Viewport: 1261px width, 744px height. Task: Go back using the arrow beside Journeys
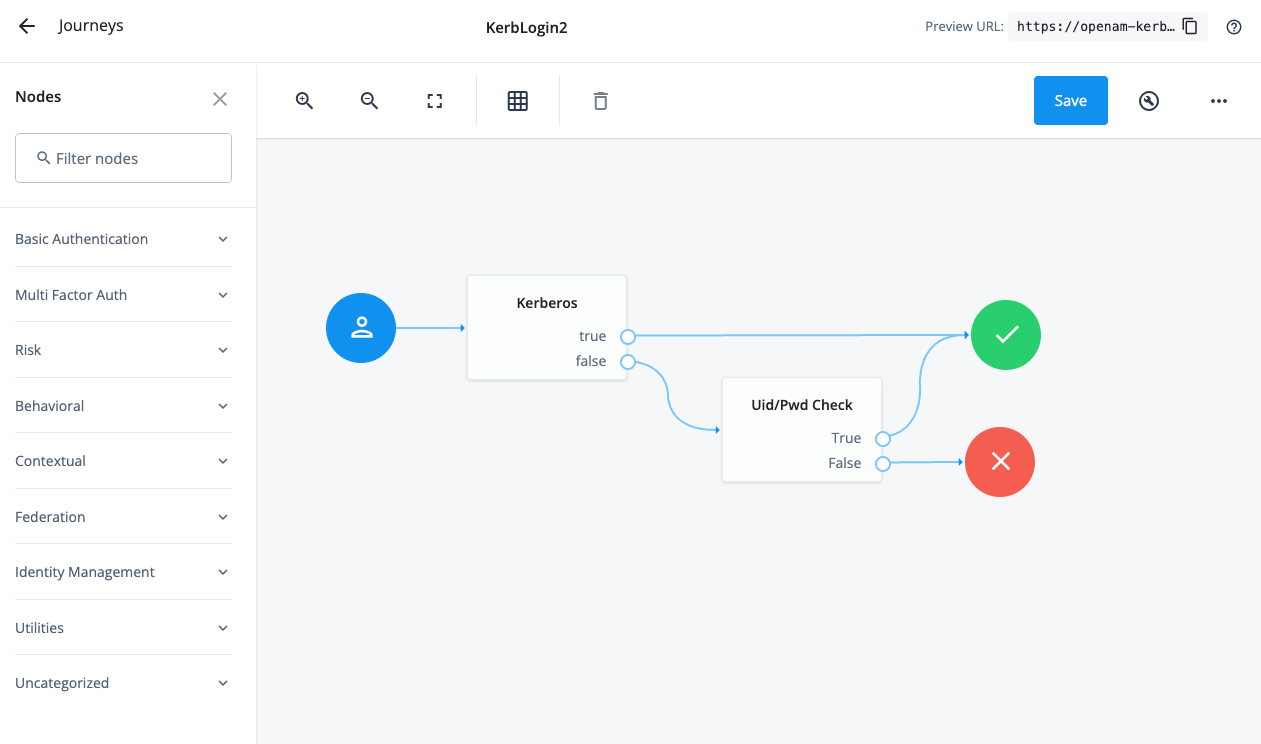click(x=27, y=26)
